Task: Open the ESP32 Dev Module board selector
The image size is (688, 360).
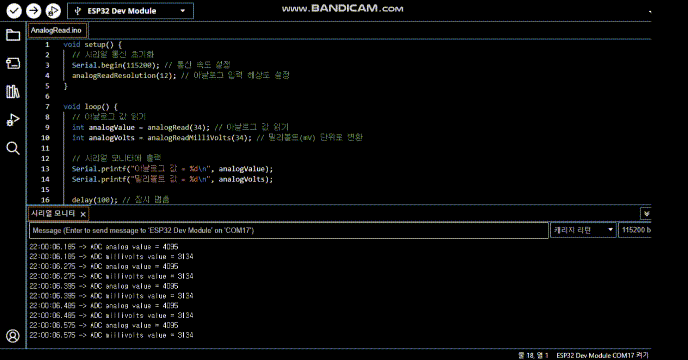Action: (130, 11)
